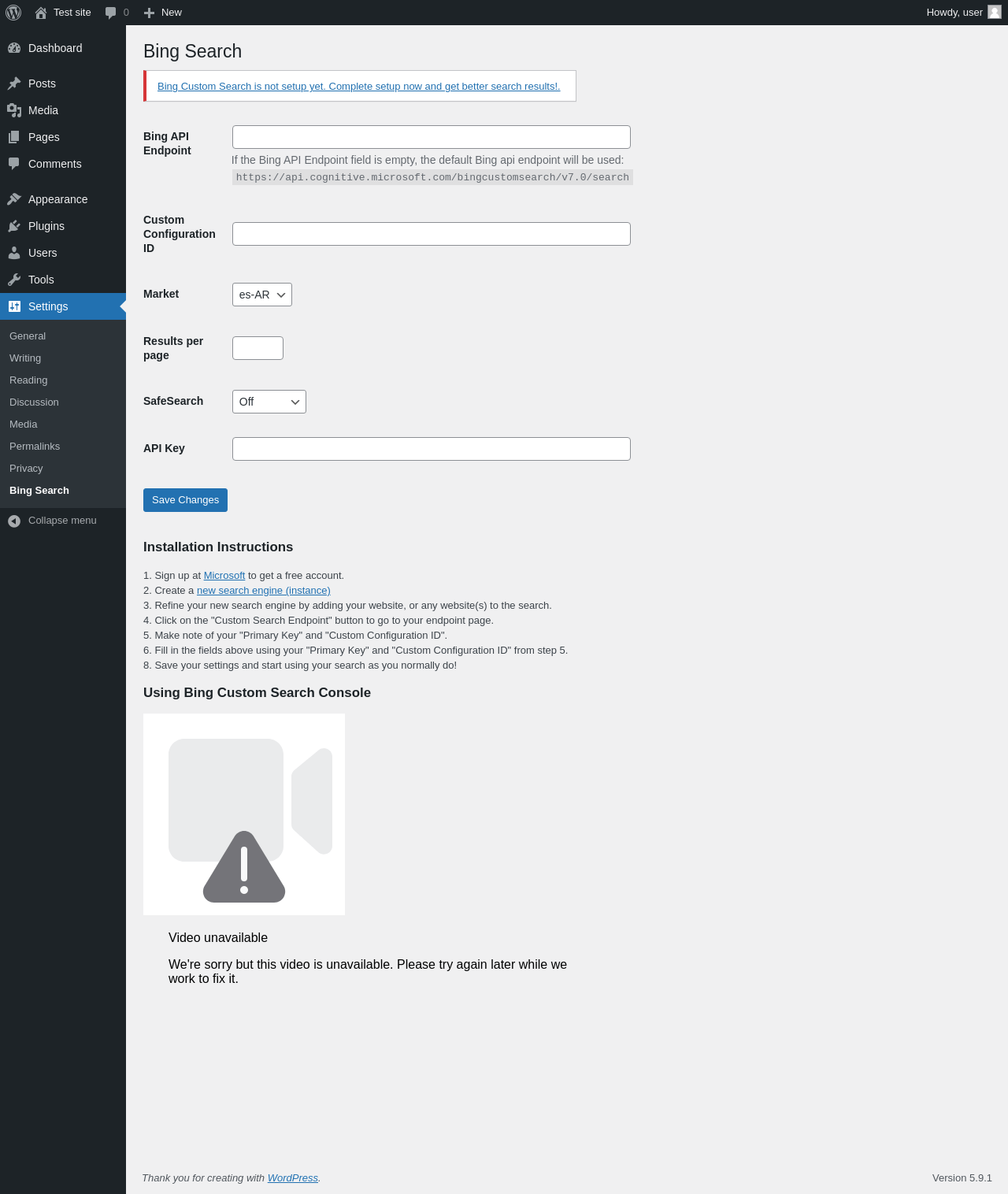Viewport: 1008px width, 1194px height.
Task: Click the Version 5.9.1 text
Action: click(962, 1178)
